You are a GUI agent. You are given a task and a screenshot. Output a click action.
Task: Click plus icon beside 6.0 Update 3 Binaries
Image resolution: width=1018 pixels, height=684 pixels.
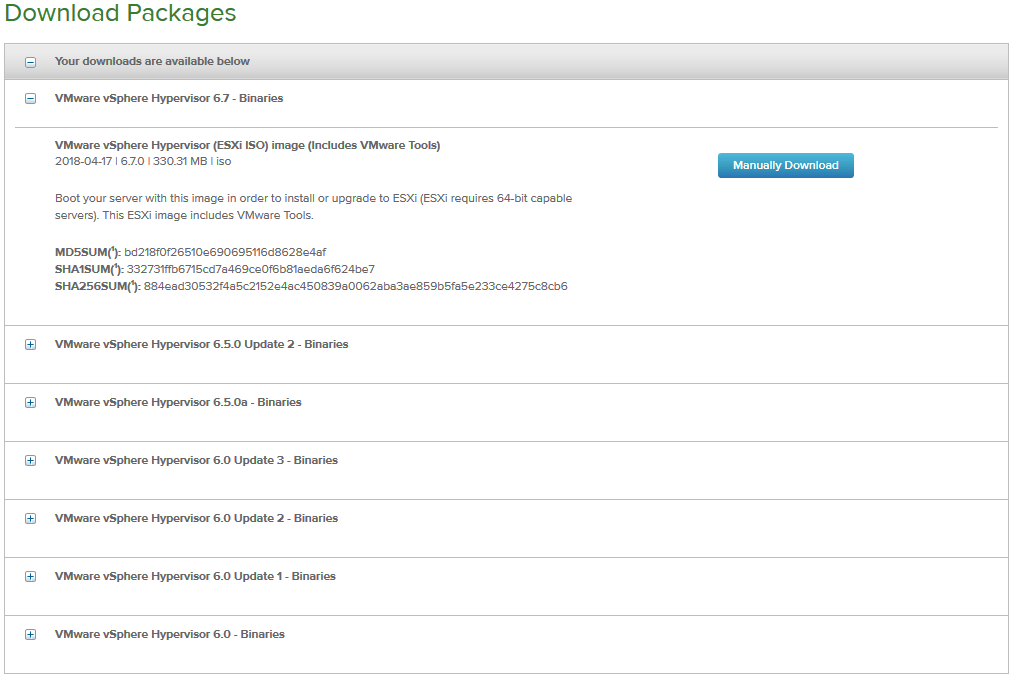30,461
